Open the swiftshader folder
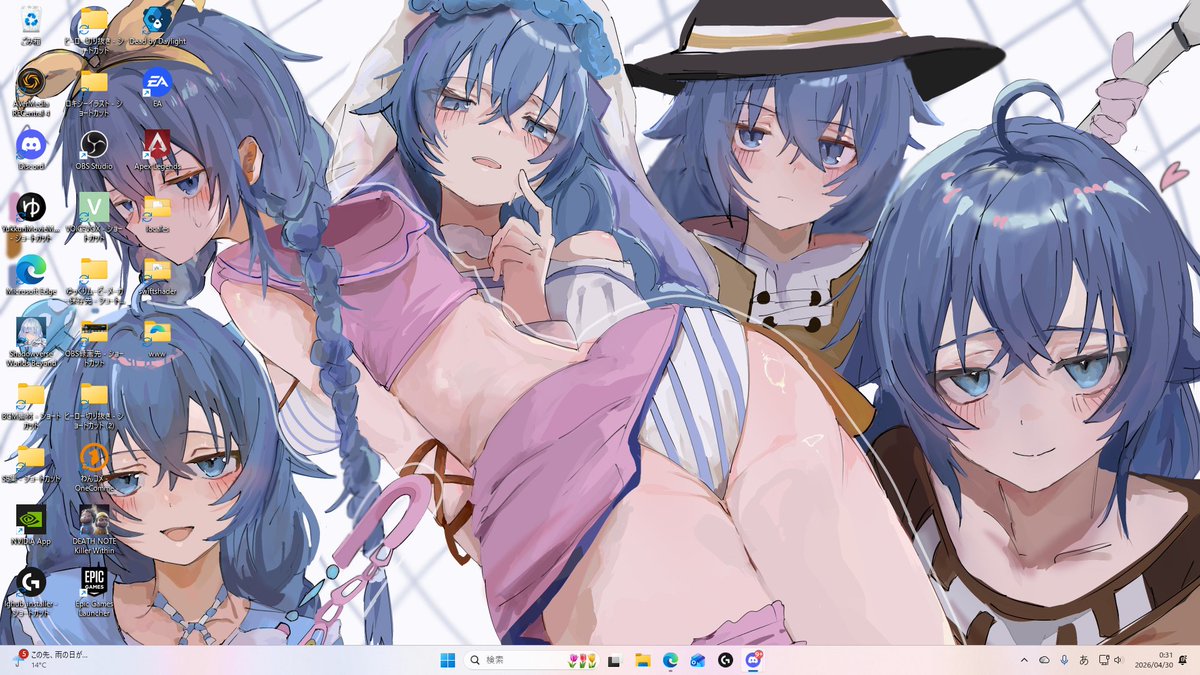The width and height of the screenshot is (1200, 675). 156,275
